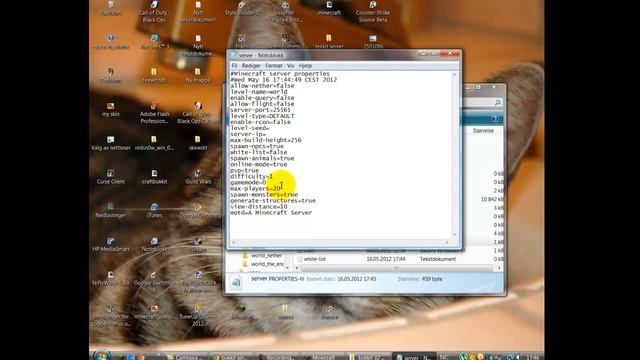Select the my skin desktop icon
The height and width of the screenshot is (360, 640).
pyautogui.click(x=111, y=110)
